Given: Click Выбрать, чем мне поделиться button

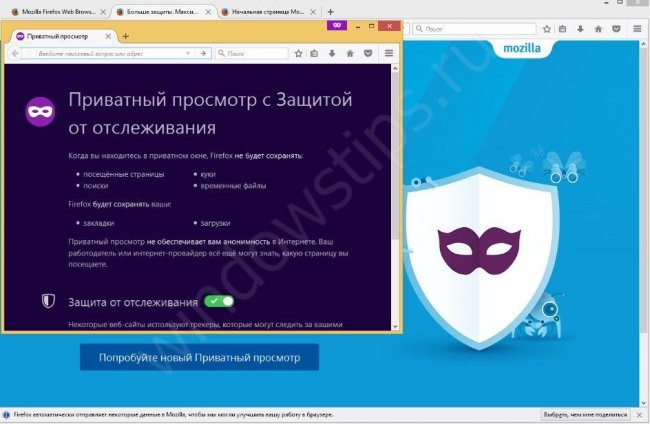Looking at the screenshot, I should (x=585, y=414).
